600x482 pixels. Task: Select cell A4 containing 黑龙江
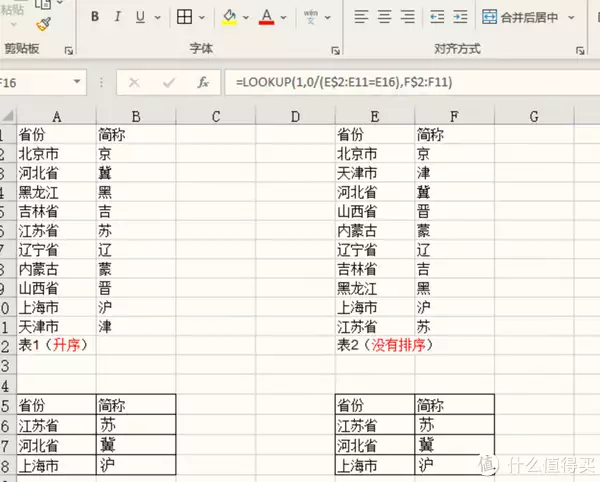coord(56,192)
